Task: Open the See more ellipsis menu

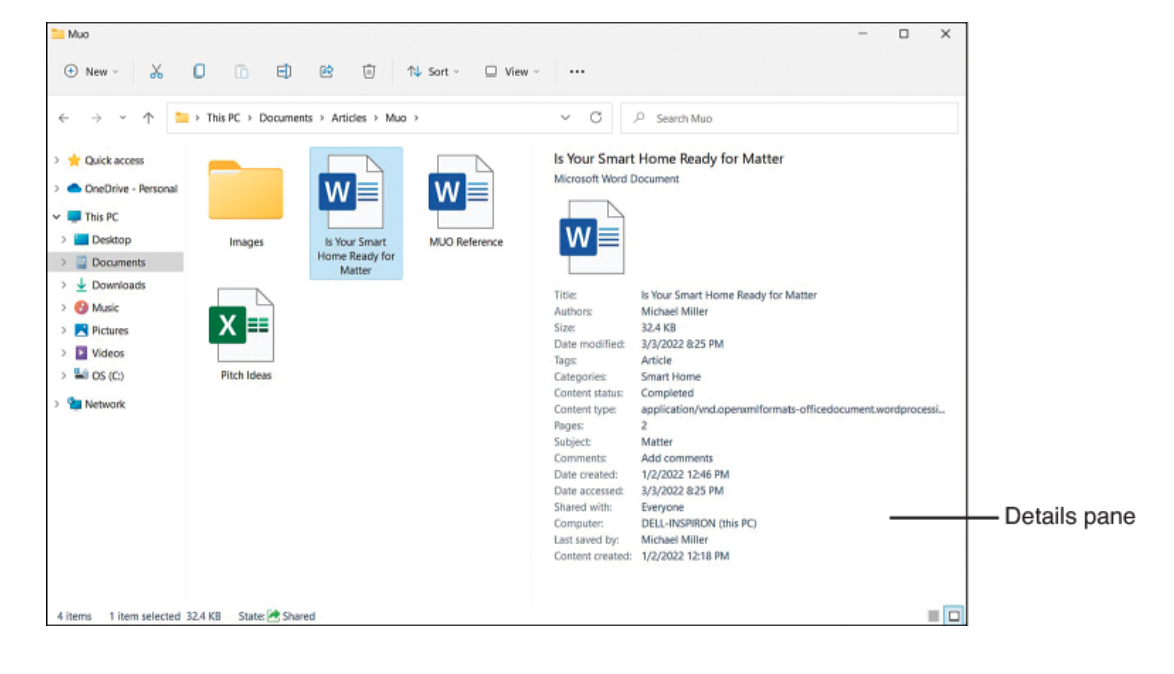Action: [577, 72]
